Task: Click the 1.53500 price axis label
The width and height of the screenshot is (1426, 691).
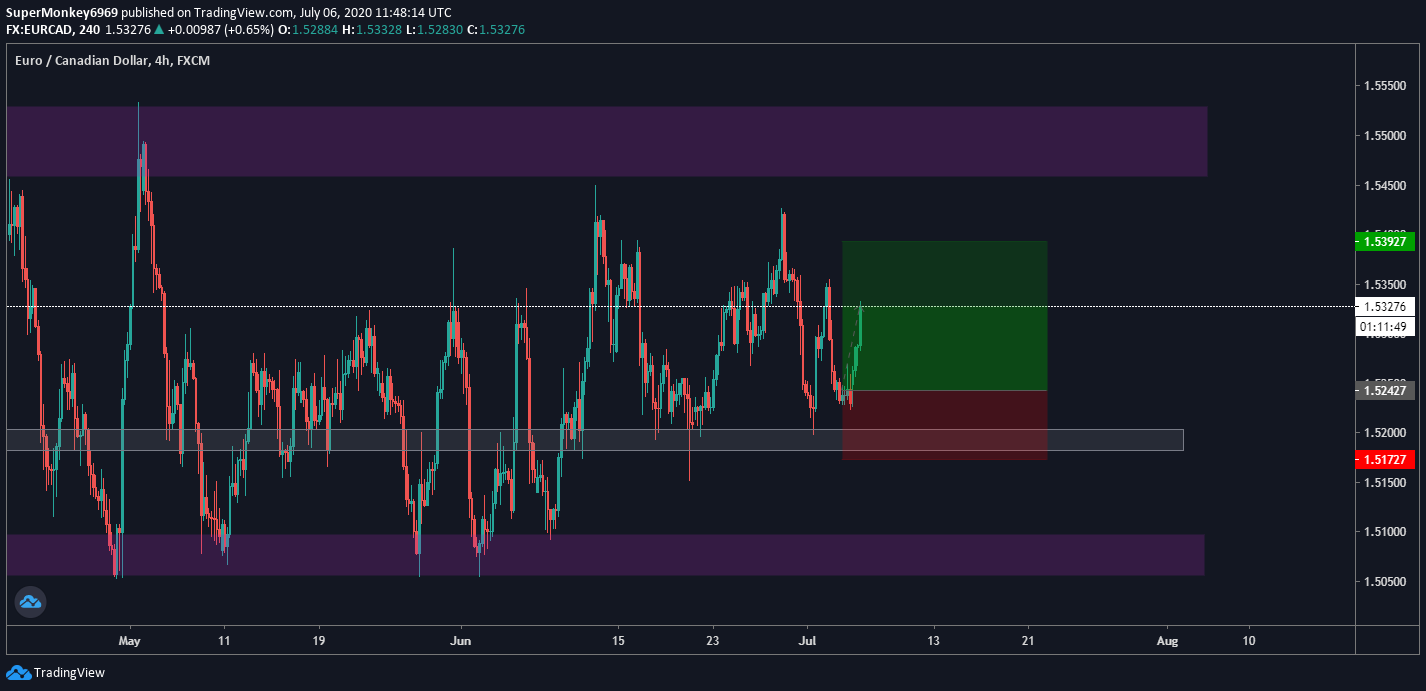Action: pyautogui.click(x=1385, y=284)
